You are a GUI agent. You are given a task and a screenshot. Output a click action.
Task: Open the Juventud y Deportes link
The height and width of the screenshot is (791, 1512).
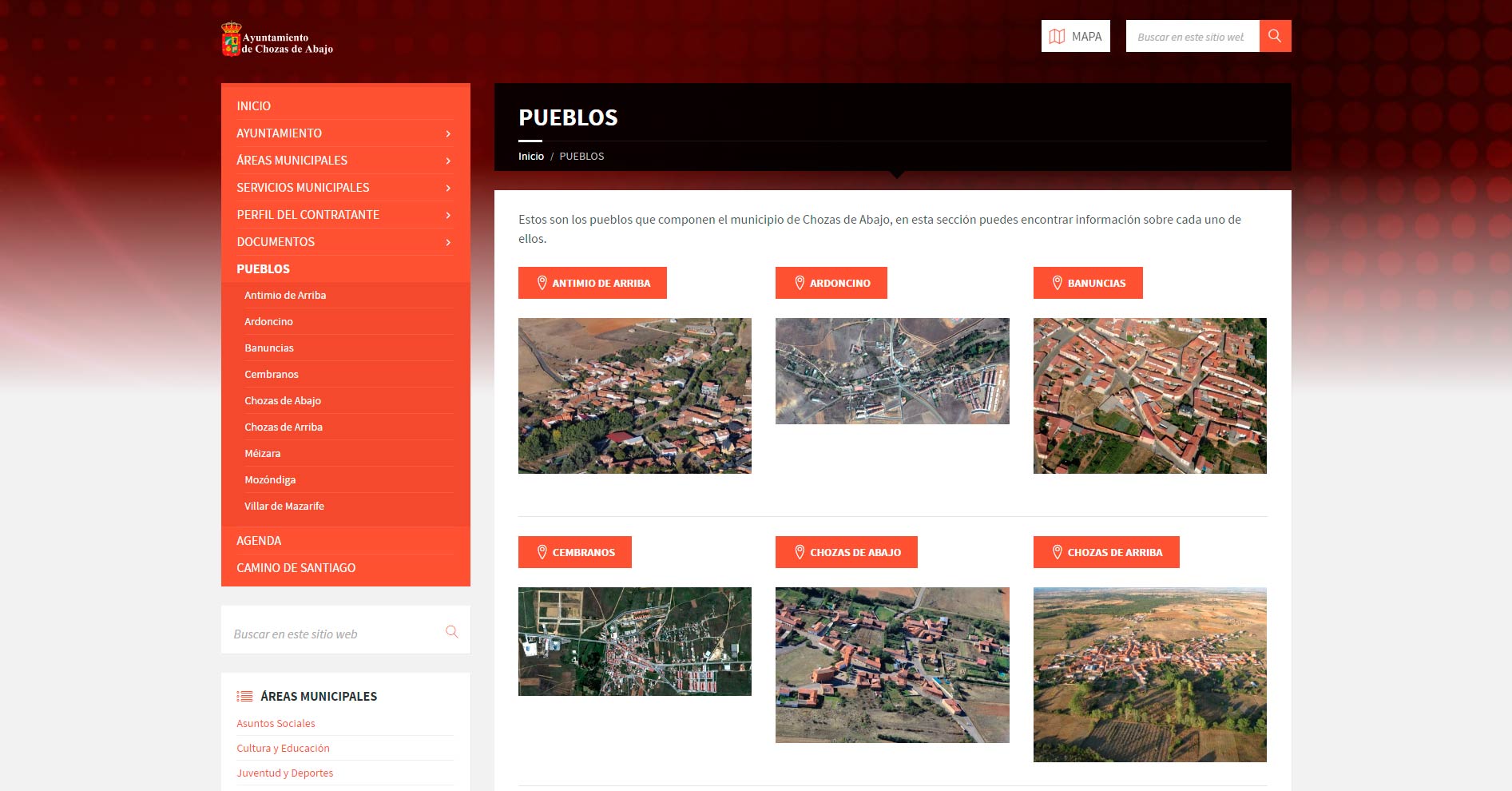click(284, 773)
